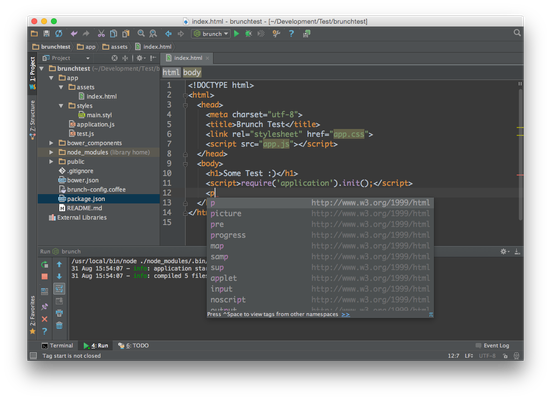The image size is (551, 400).
Task: Click the Help question mark toolbar icon
Action: click(291, 34)
